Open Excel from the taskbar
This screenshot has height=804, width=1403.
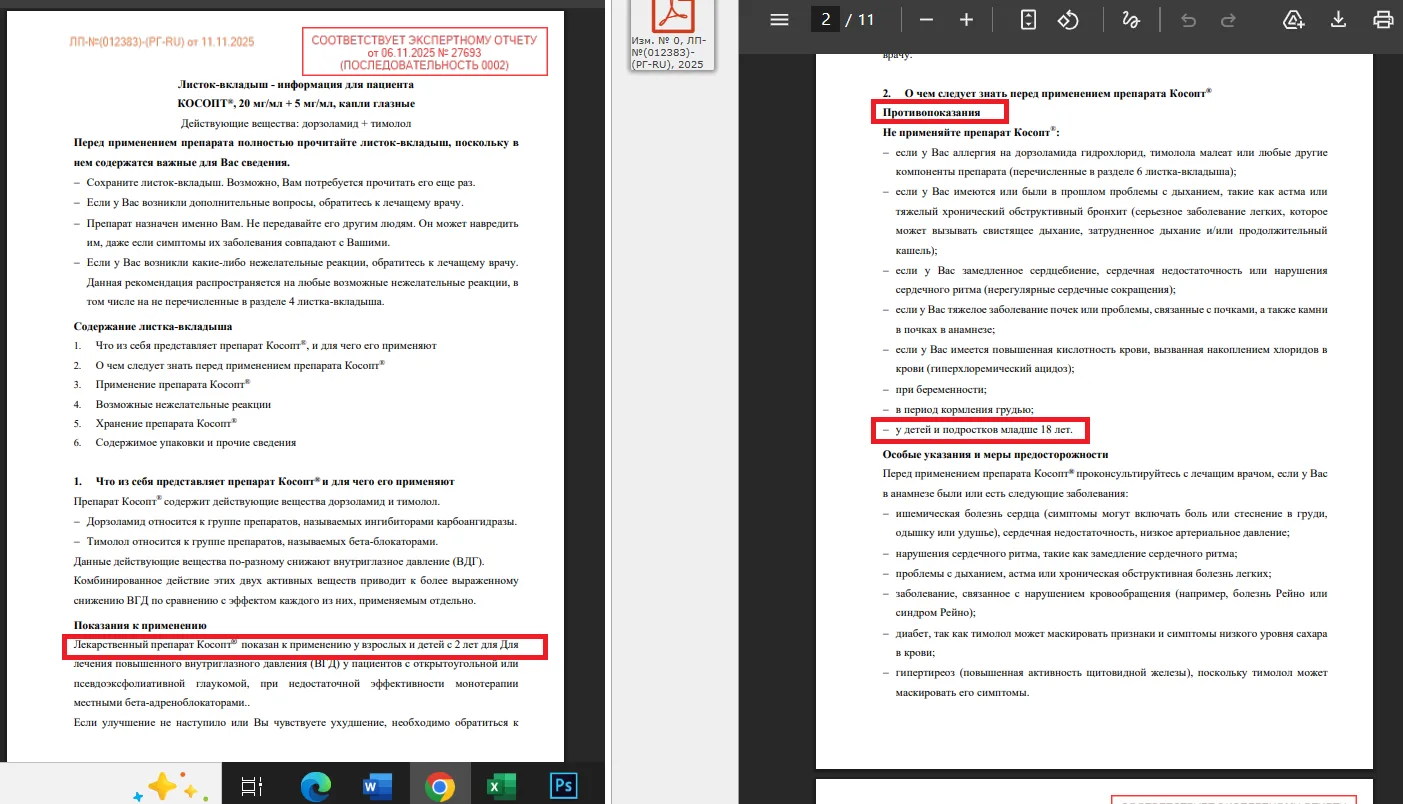coord(500,787)
